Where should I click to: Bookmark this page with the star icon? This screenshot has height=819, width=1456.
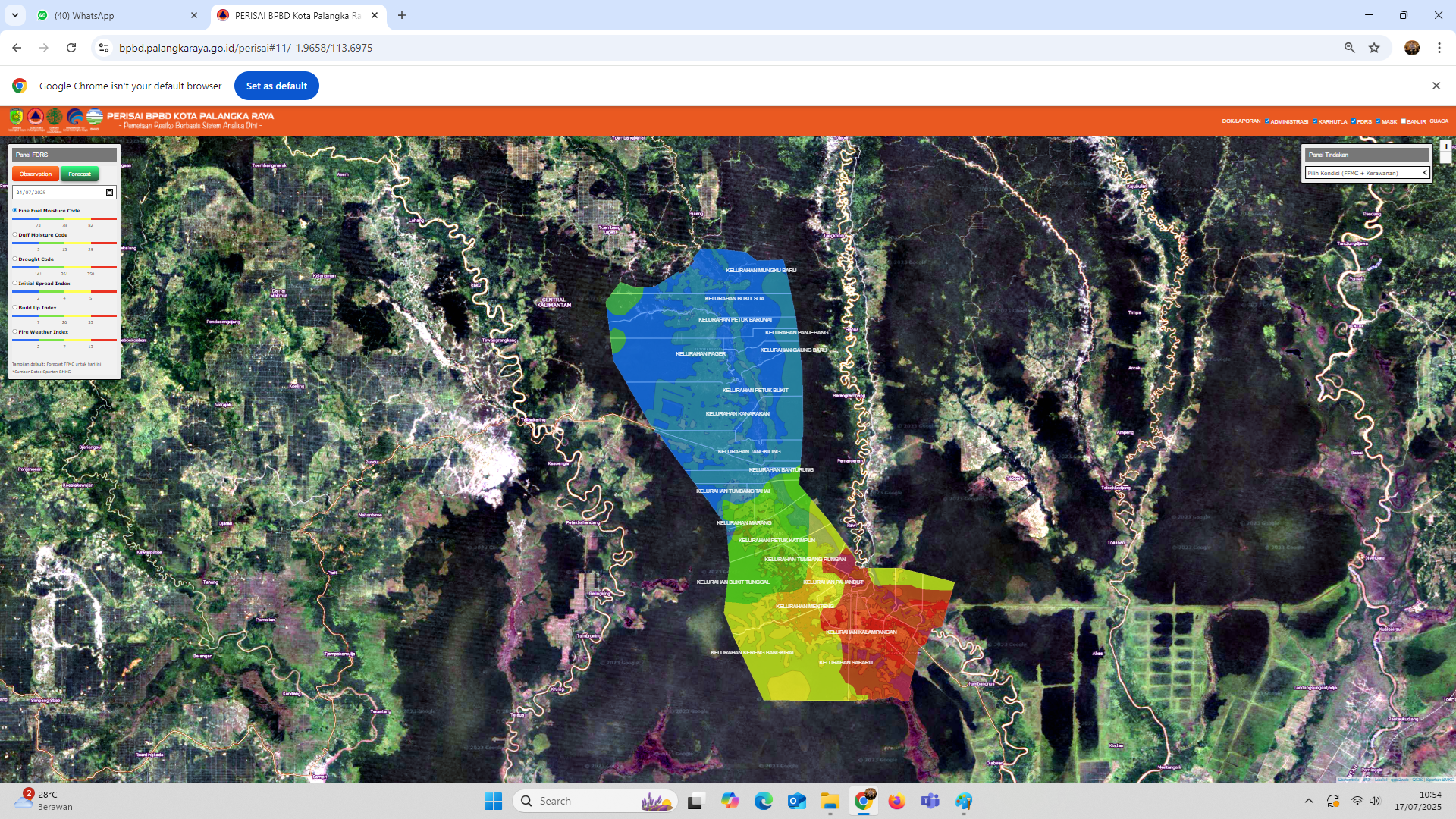pyautogui.click(x=1374, y=48)
